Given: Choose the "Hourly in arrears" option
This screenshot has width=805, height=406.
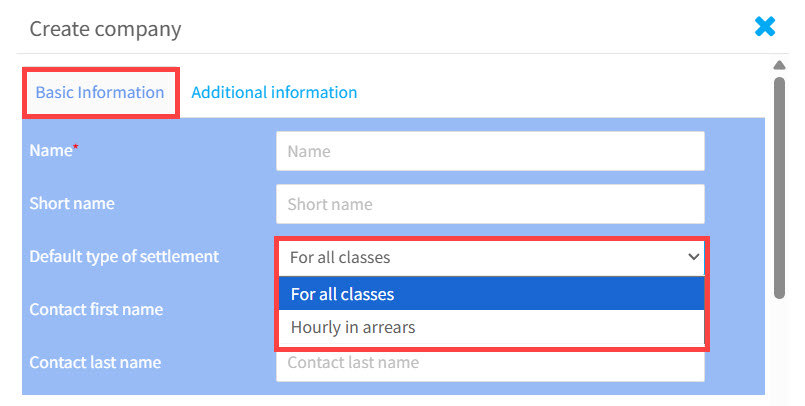Looking at the screenshot, I should pos(490,327).
